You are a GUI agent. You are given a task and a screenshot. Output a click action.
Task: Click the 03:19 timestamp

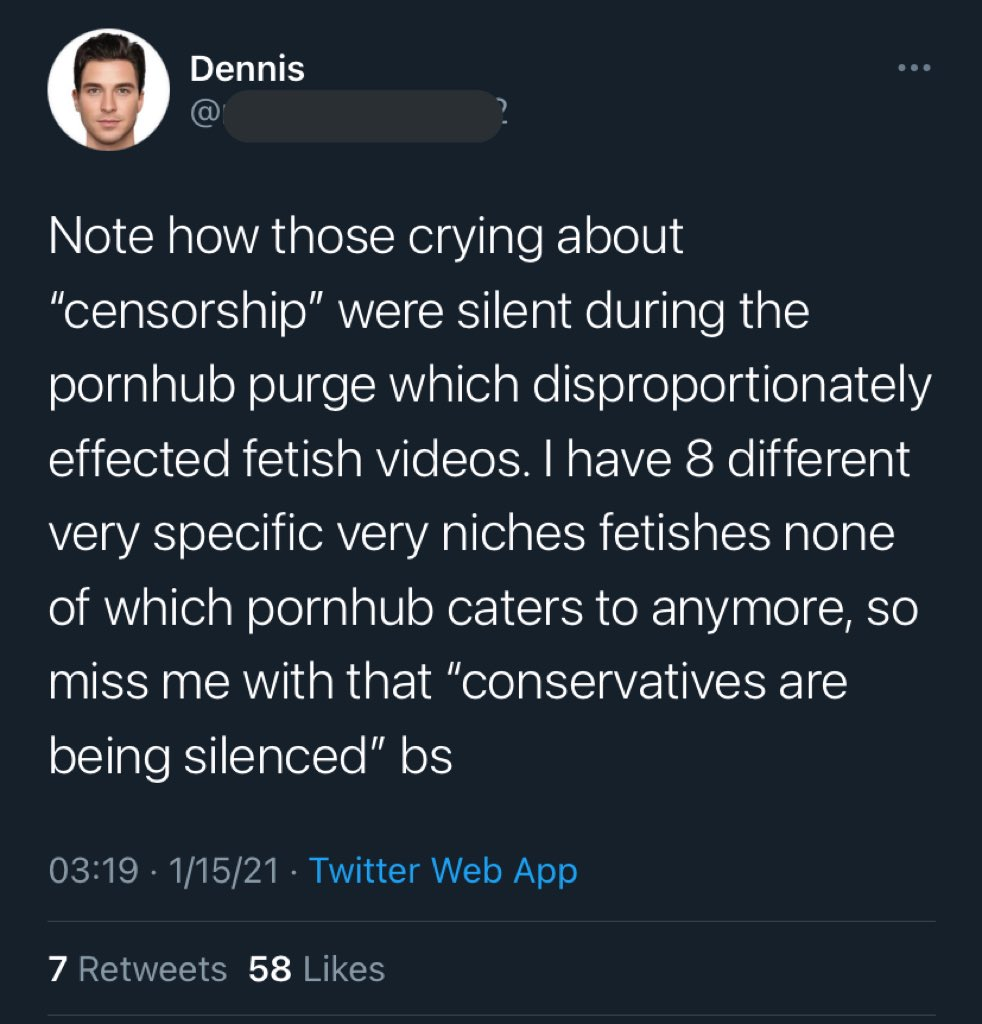(x=93, y=871)
